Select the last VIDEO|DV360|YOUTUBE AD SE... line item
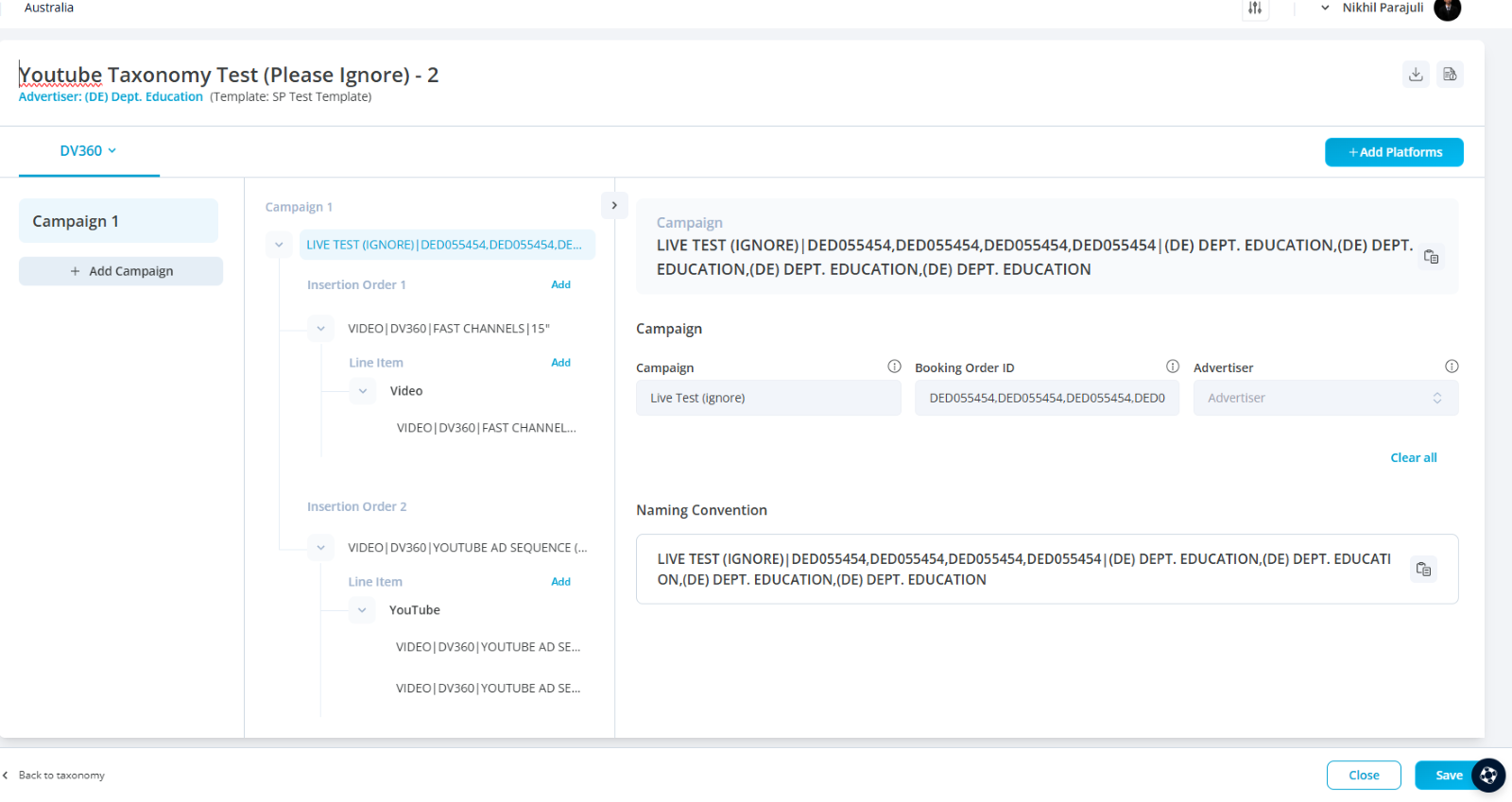Image resolution: width=1512 pixels, height=802 pixels. coord(488,689)
